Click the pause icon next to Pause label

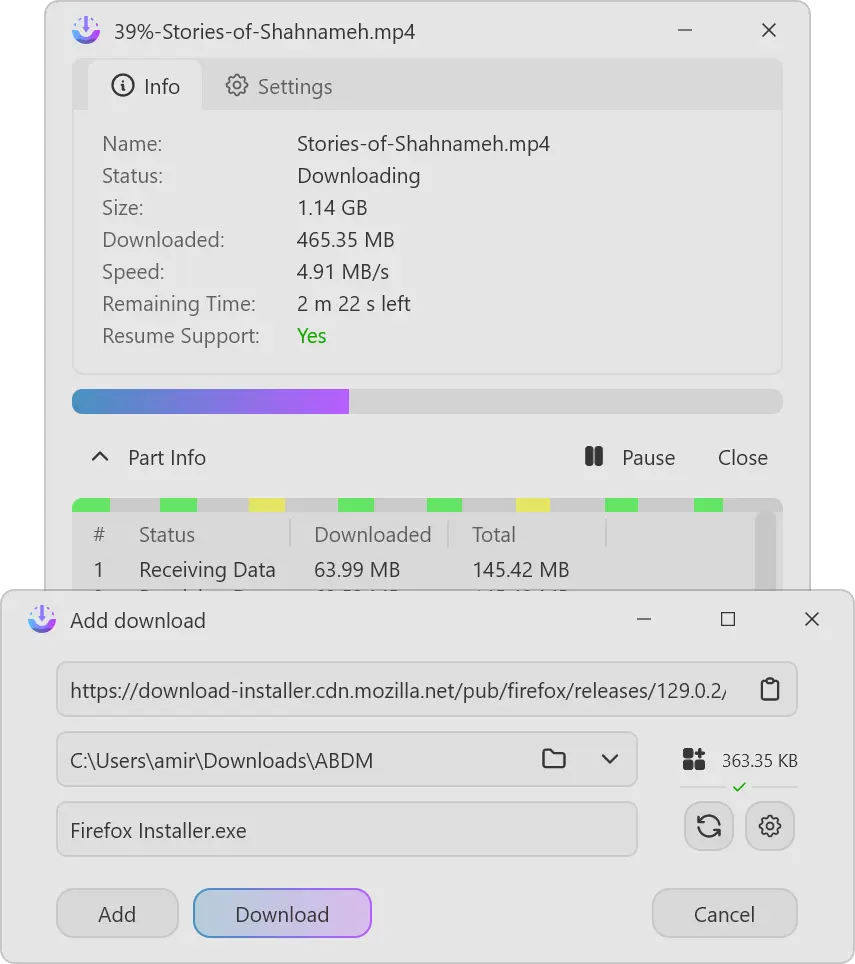coord(594,457)
